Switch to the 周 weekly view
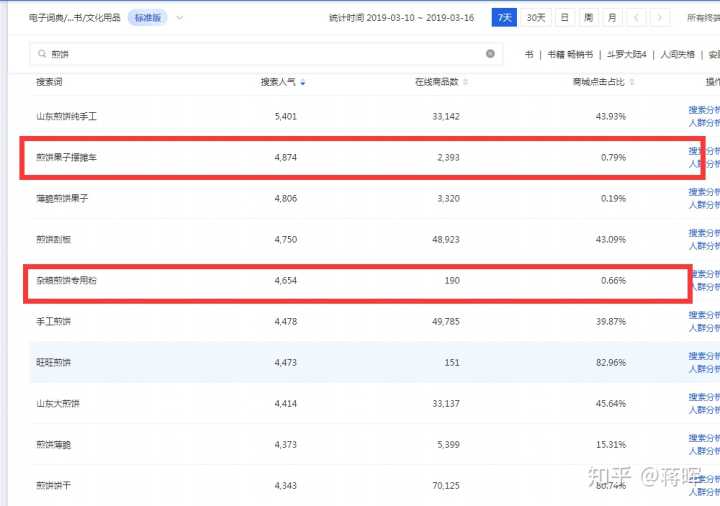This screenshot has width=720, height=506. pos(588,18)
